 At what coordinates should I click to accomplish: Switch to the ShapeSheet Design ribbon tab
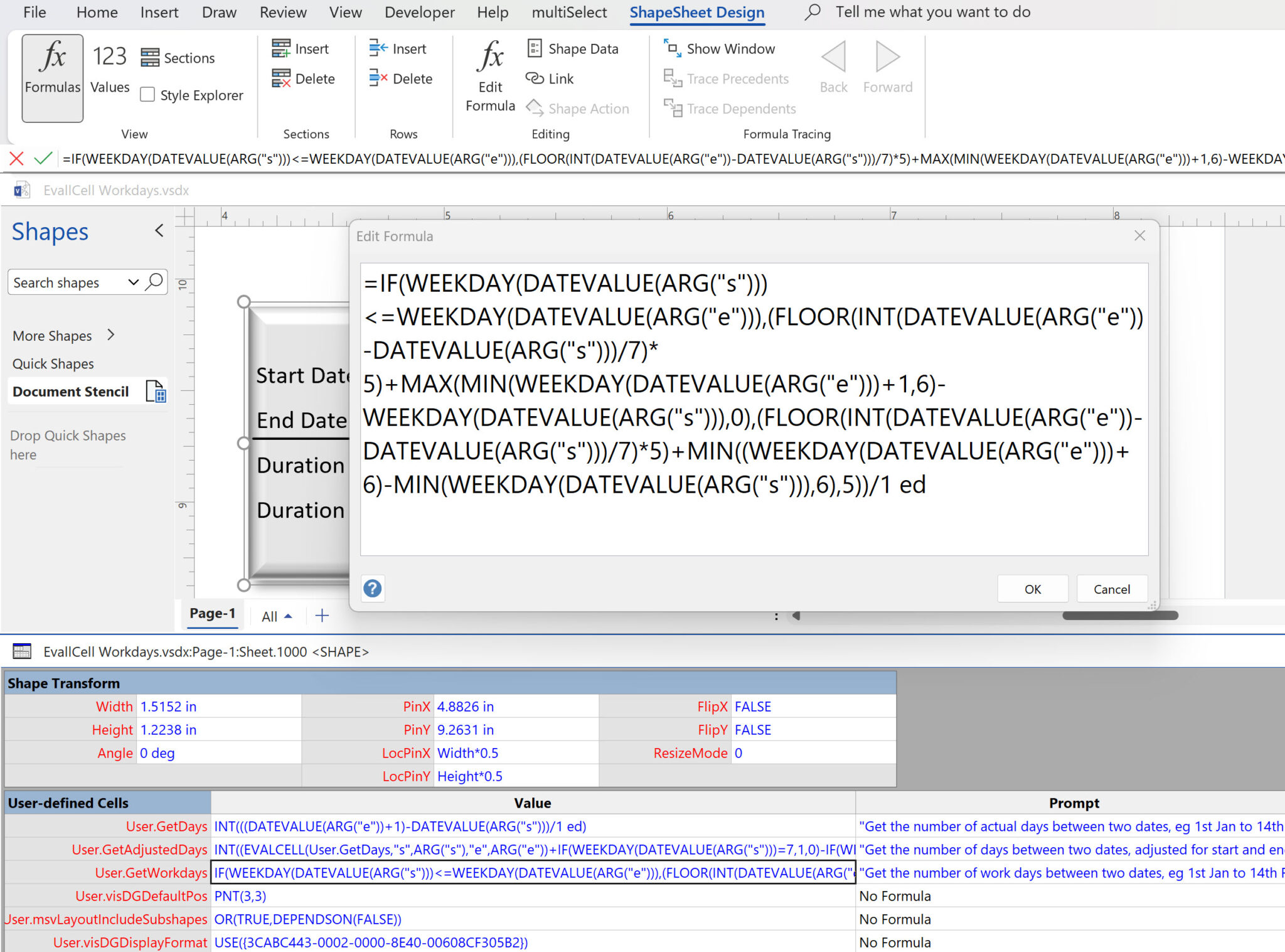pyautogui.click(x=697, y=12)
